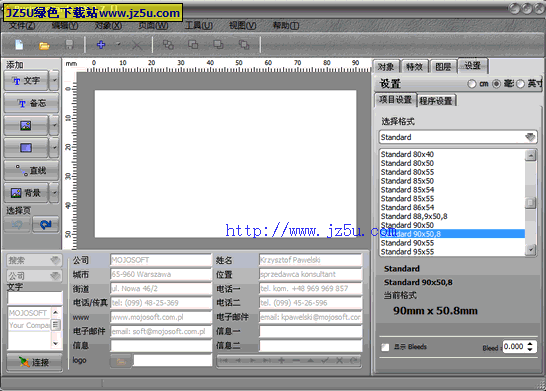Expand the 背景 button dropdown arrow
The width and height of the screenshot is (546, 391).
[54, 193]
